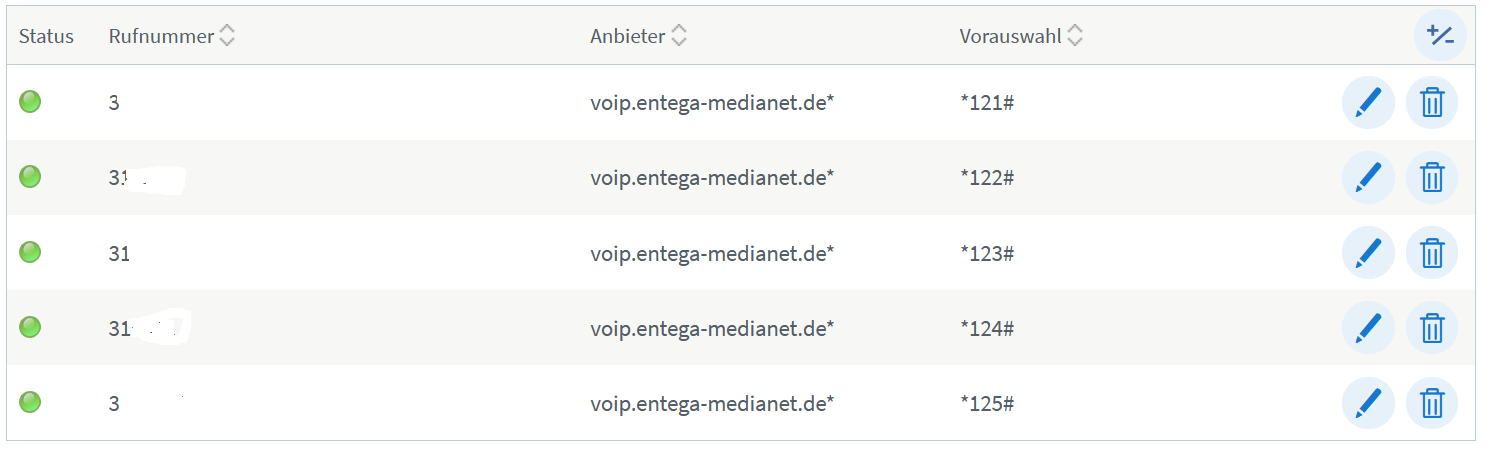This screenshot has width=1487, height=463.
Task: Select the *124# Vorauswahl cell
Action: [987, 328]
